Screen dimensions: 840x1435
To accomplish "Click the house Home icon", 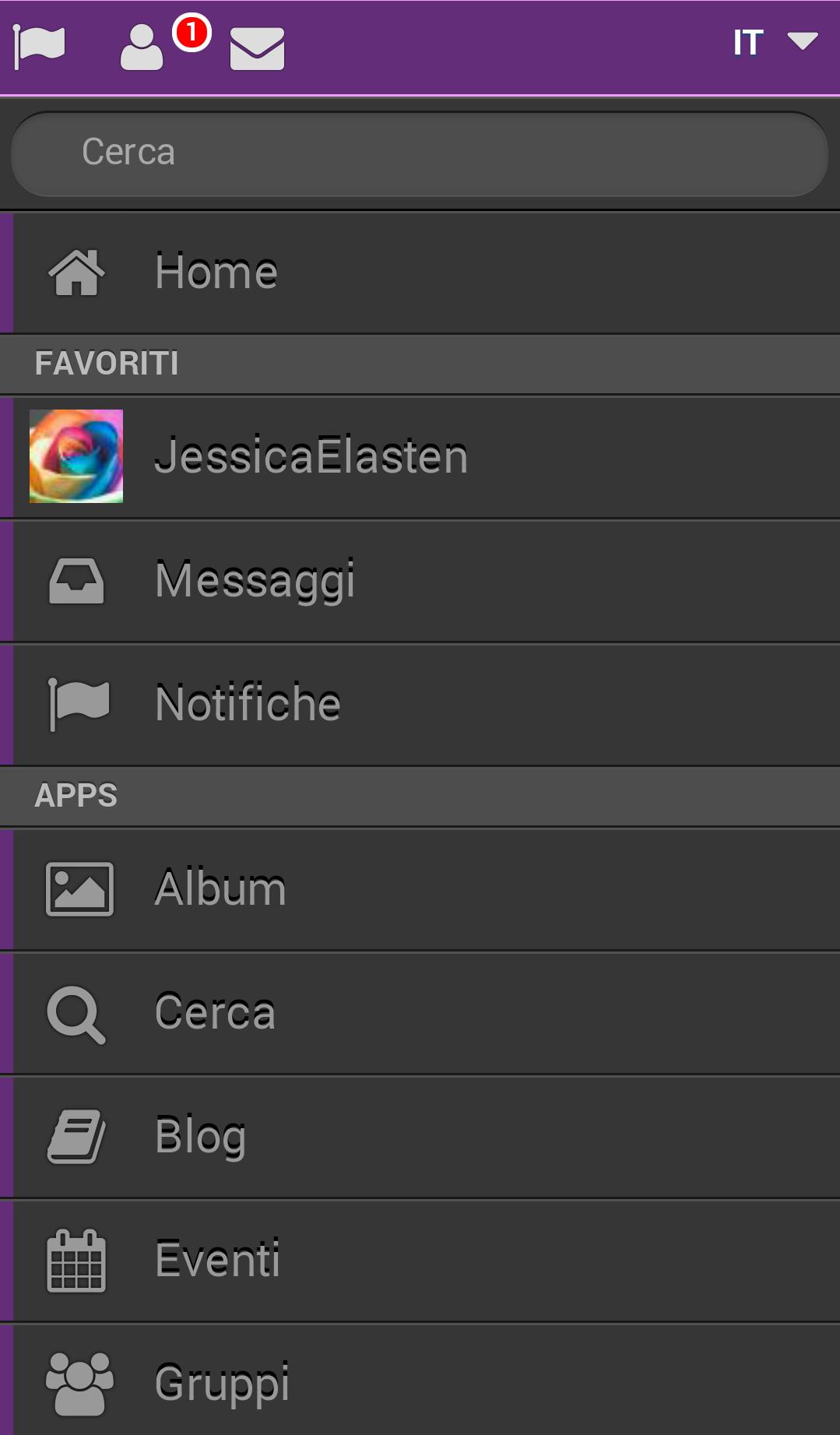I will click(x=76, y=273).
